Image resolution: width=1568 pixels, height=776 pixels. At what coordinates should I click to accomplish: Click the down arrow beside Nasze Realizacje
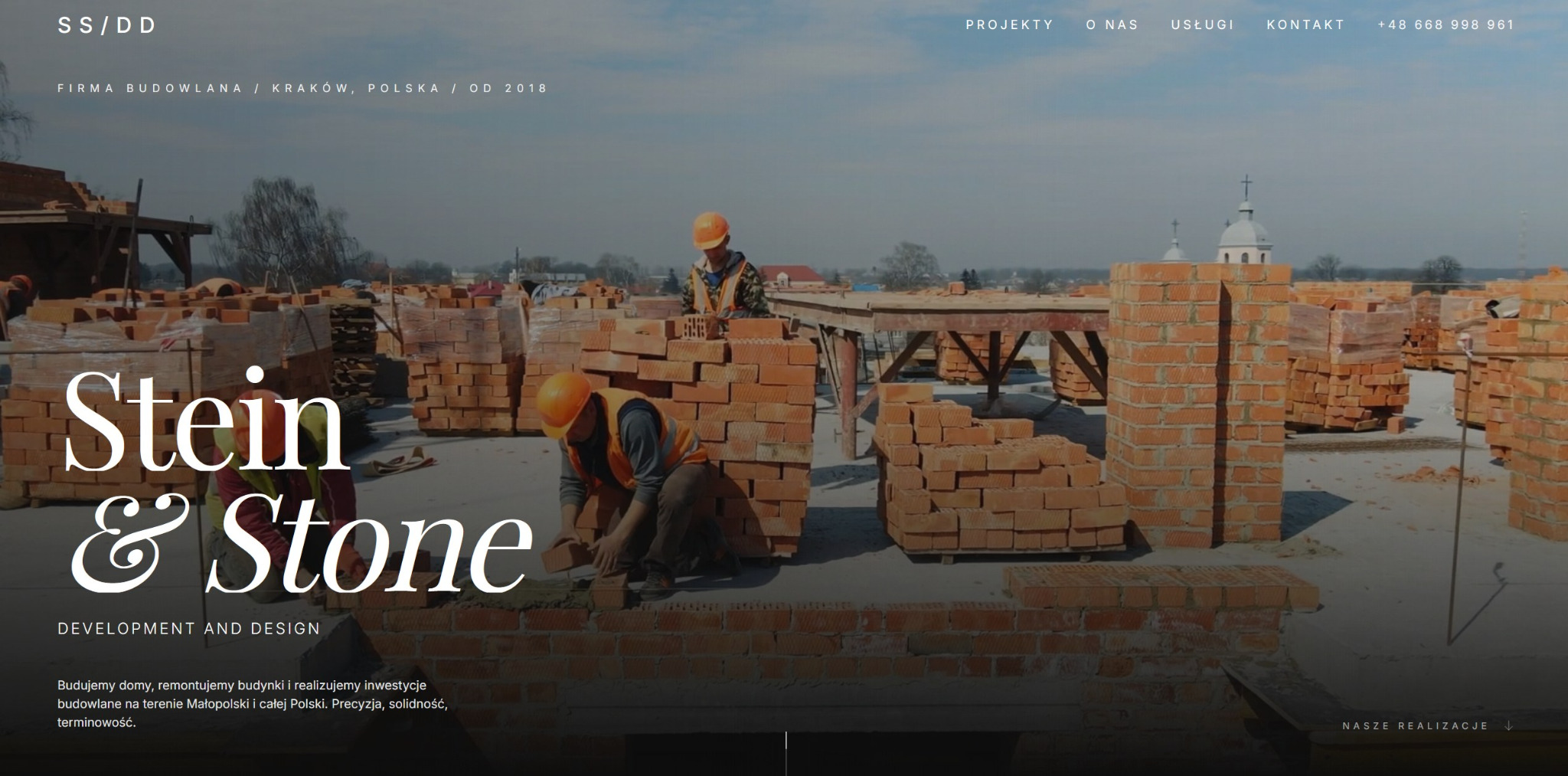coord(1508,725)
